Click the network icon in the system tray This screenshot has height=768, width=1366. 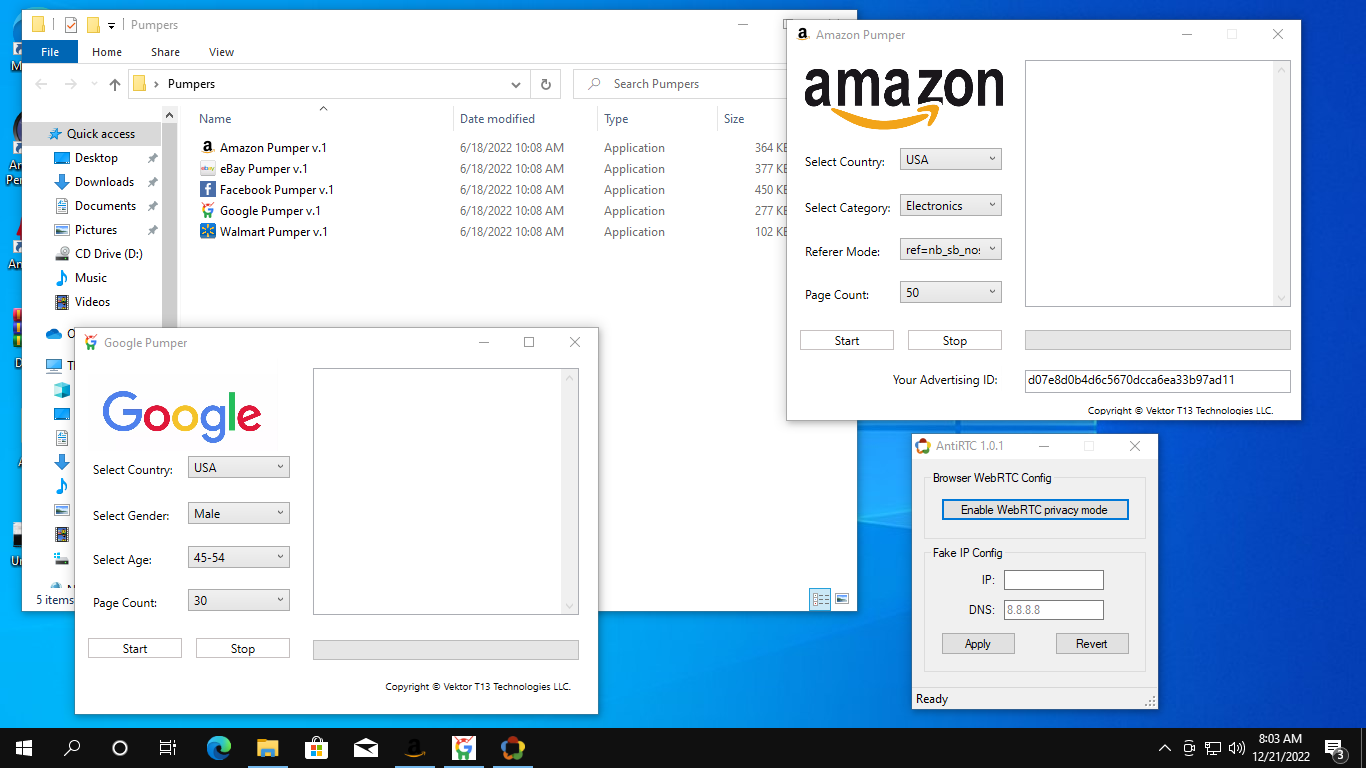[x=1213, y=748]
